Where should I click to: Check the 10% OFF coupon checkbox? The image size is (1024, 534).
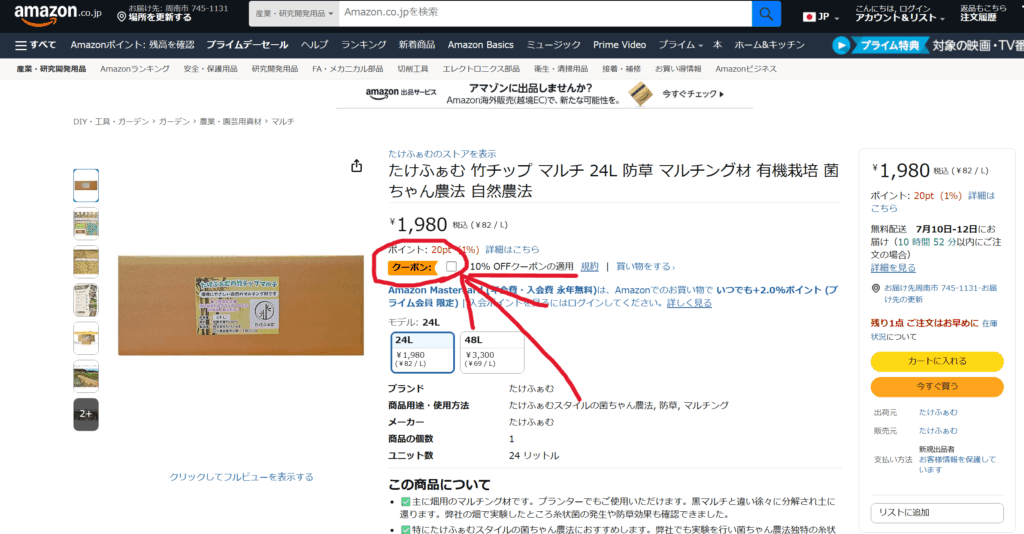click(x=451, y=266)
